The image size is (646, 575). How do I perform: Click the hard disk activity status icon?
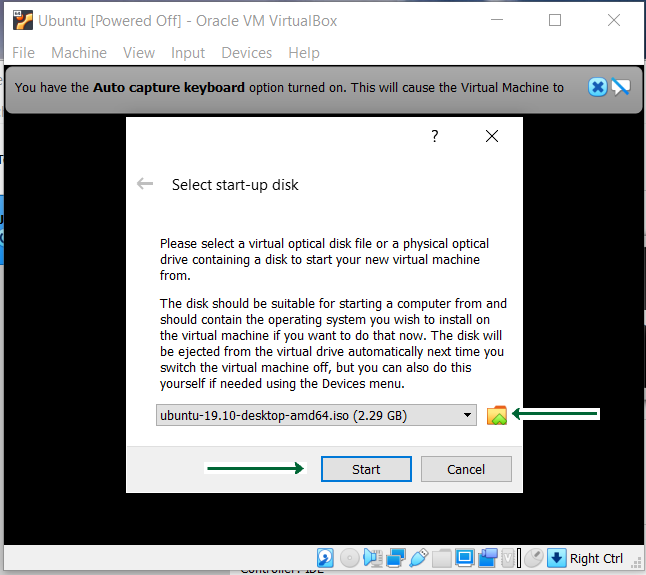(325, 558)
